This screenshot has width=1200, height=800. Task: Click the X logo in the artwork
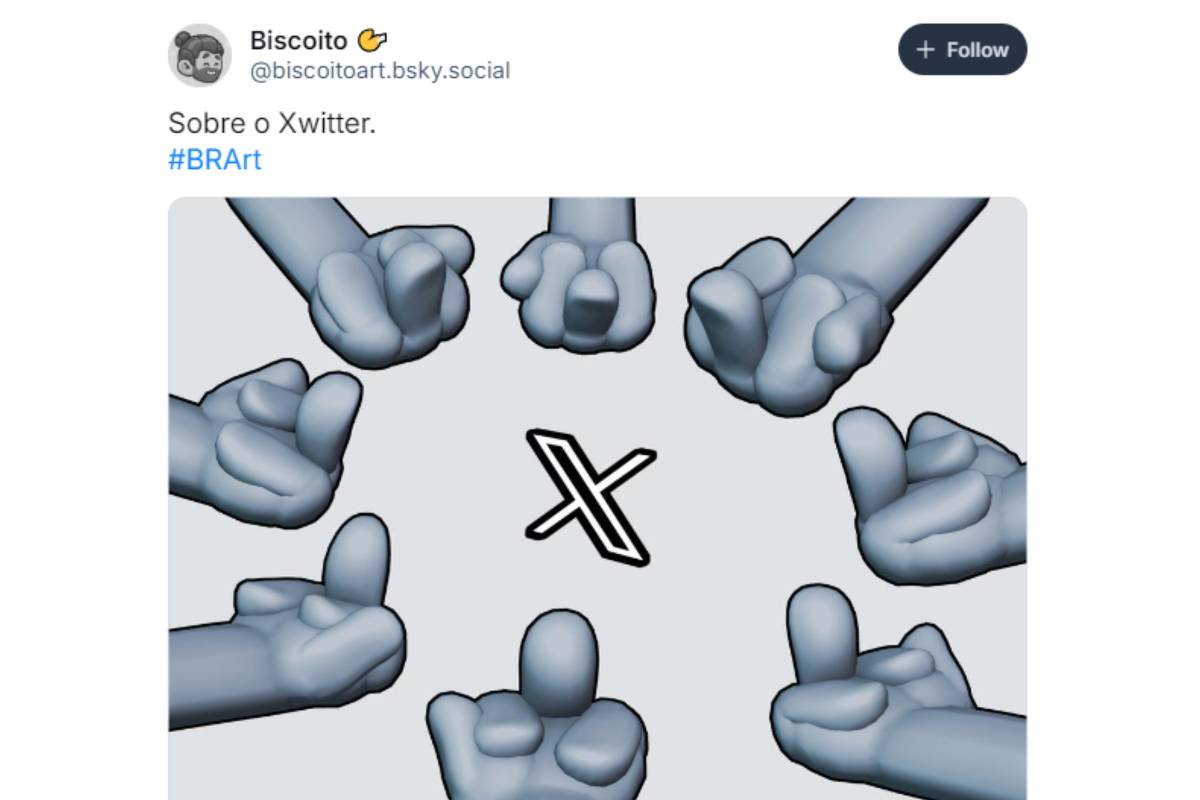[x=590, y=496]
